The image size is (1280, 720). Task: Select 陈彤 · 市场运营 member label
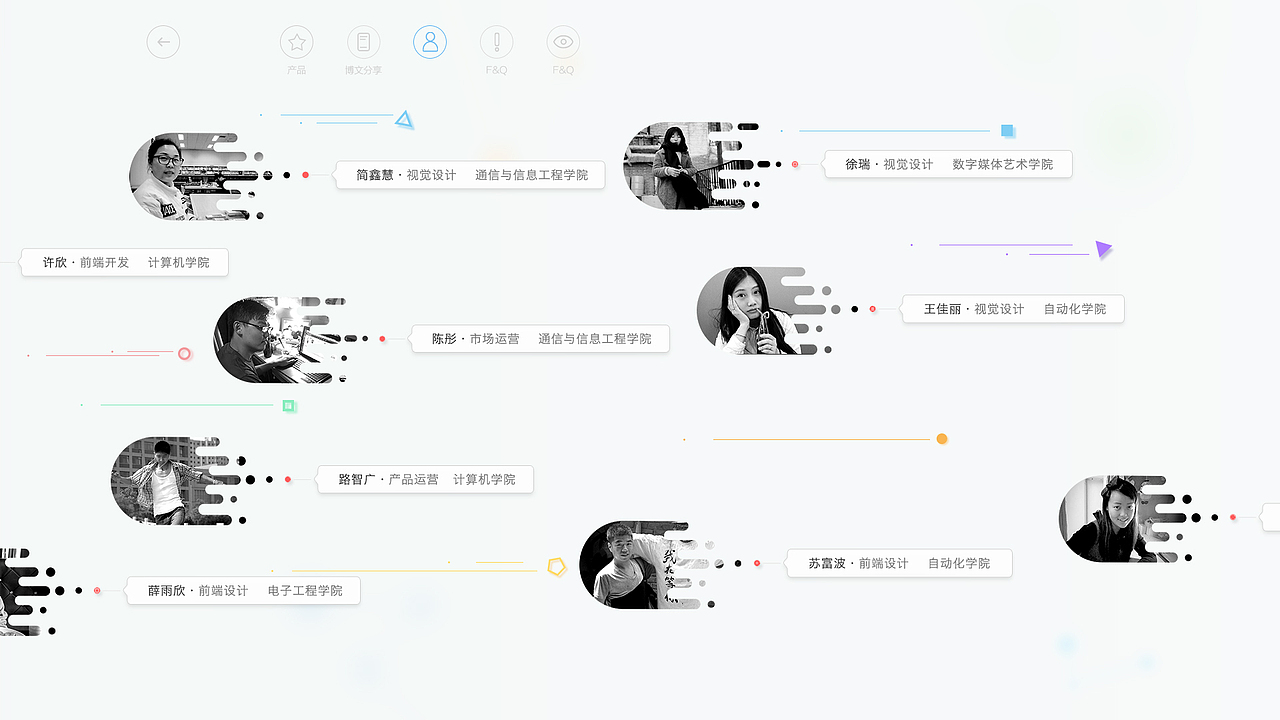point(539,338)
